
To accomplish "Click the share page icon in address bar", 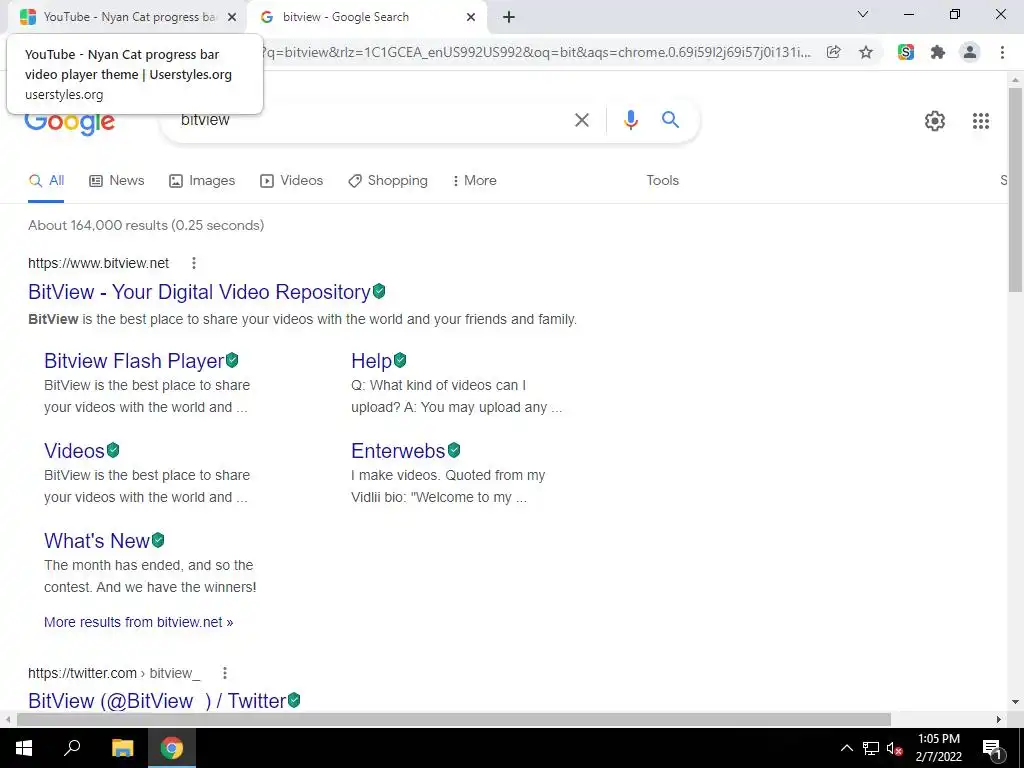I will point(833,52).
